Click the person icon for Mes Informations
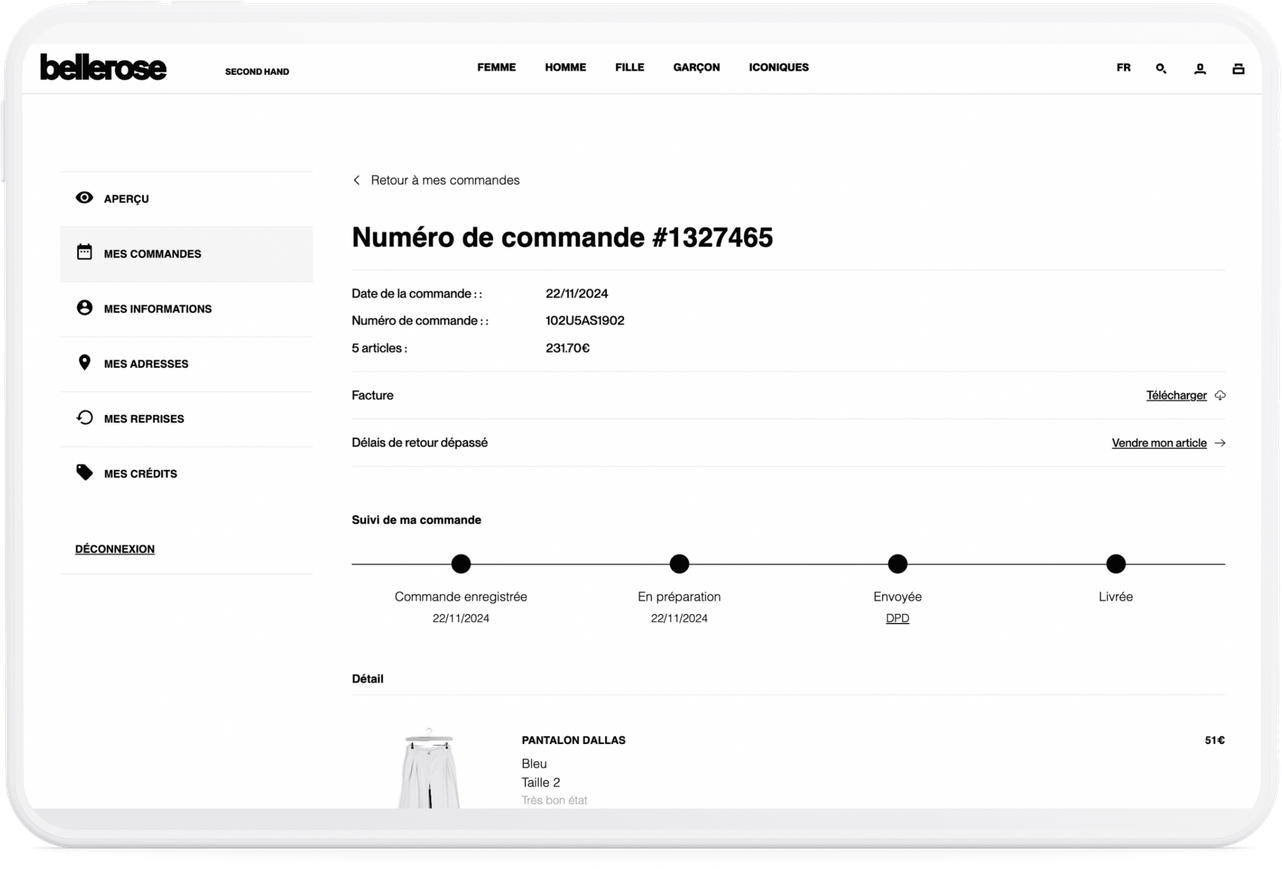 point(85,308)
